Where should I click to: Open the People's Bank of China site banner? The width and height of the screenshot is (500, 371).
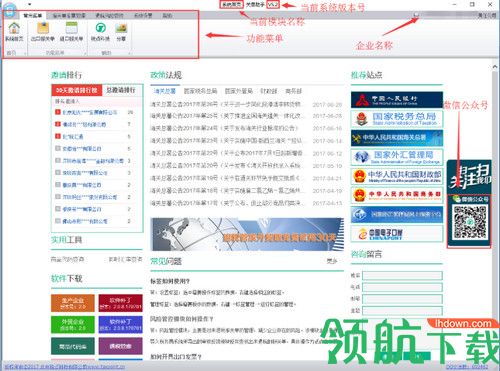397,100
